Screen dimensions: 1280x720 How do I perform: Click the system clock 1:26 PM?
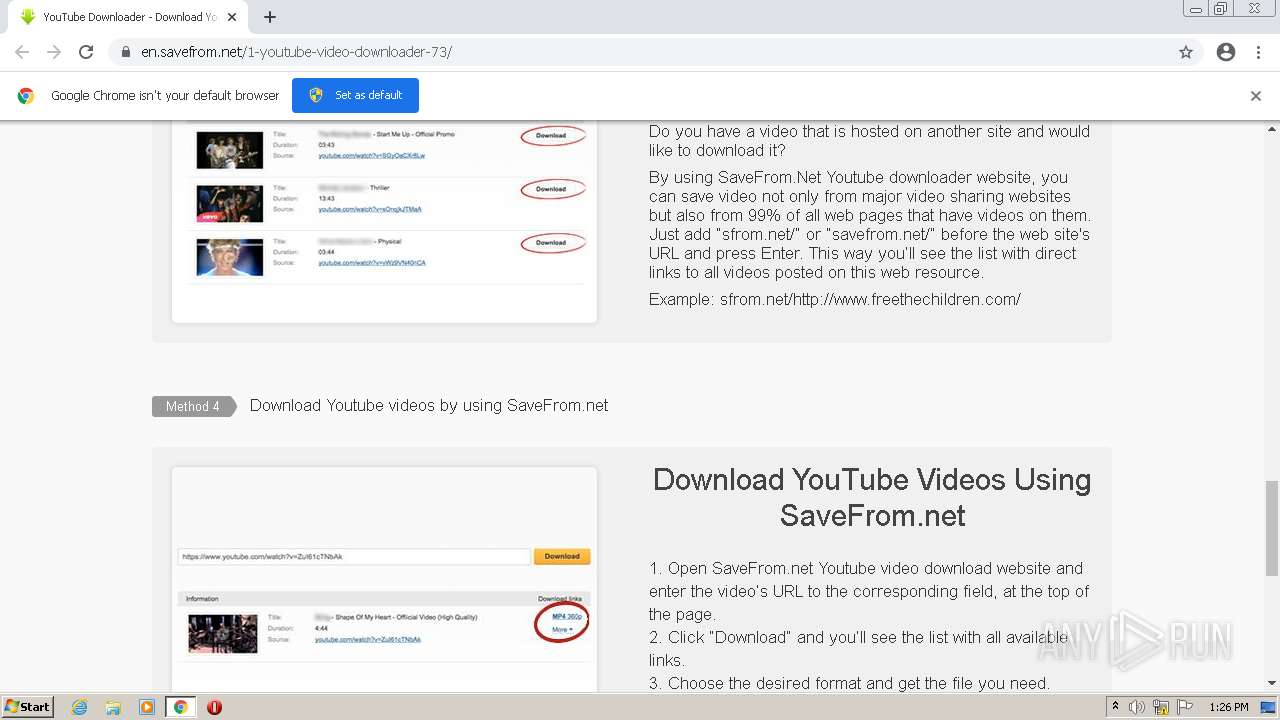point(1228,707)
